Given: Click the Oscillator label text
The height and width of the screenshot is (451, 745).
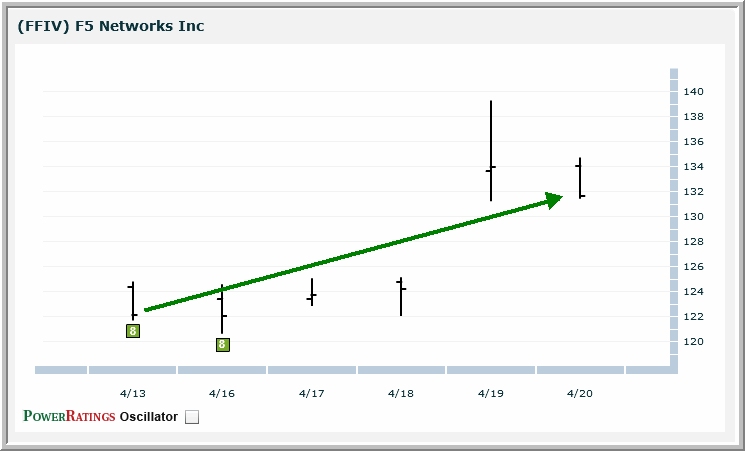Looking at the screenshot, I should pos(148,417).
